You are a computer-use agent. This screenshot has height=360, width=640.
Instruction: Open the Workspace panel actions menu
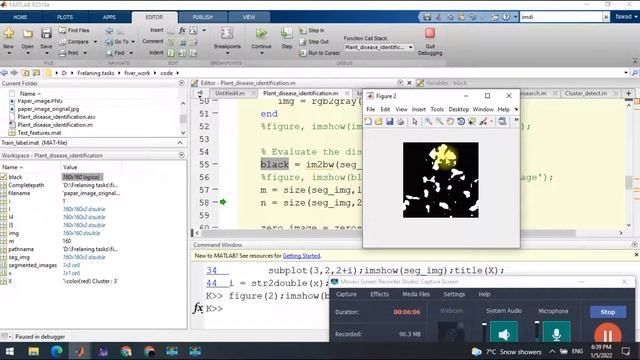[182, 155]
